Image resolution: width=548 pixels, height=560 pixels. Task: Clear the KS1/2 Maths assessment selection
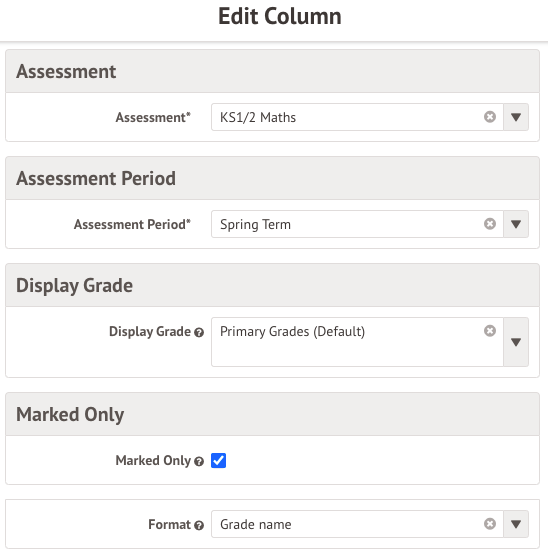pos(490,117)
